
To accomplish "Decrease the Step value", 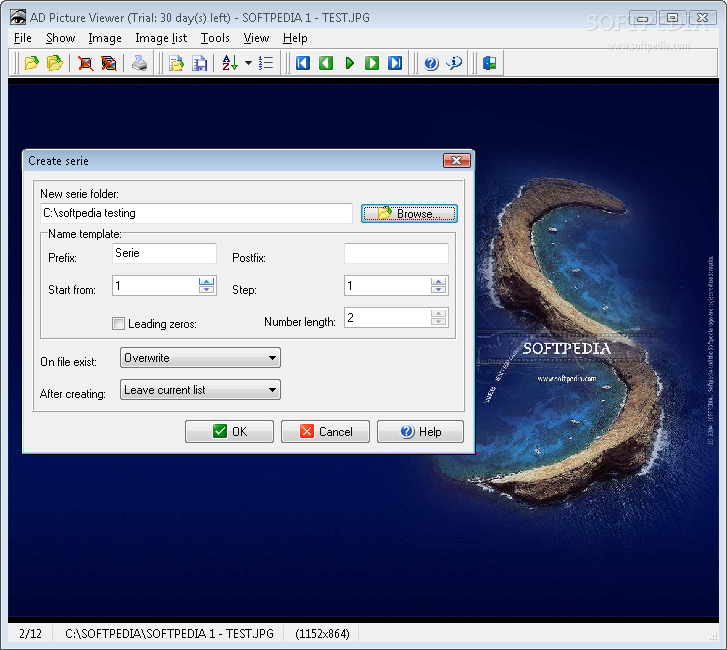I will (x=438, y=289).
